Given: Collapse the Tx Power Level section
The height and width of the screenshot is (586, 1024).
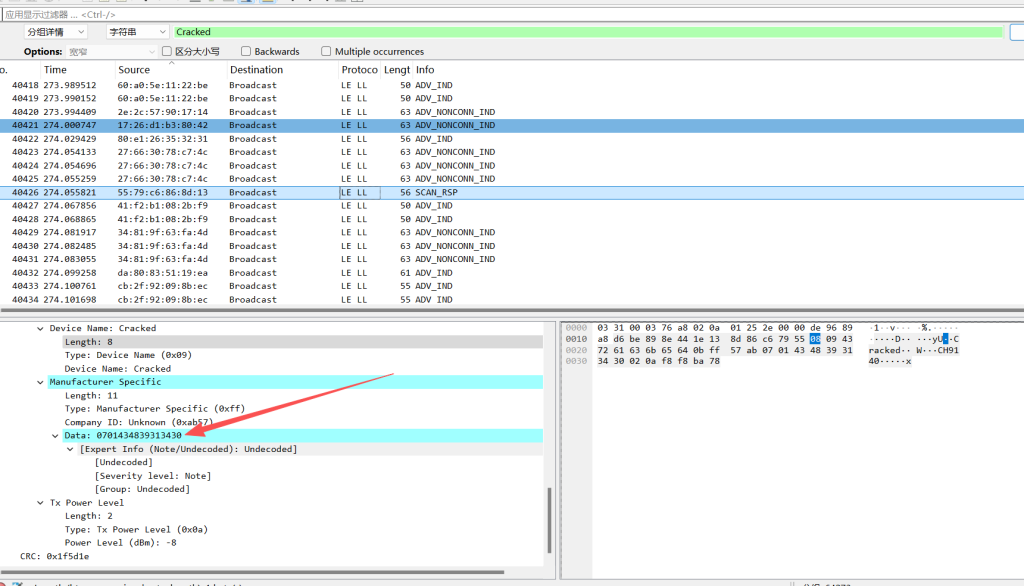Looking at the screenshot, I should (x=41, y=503).
